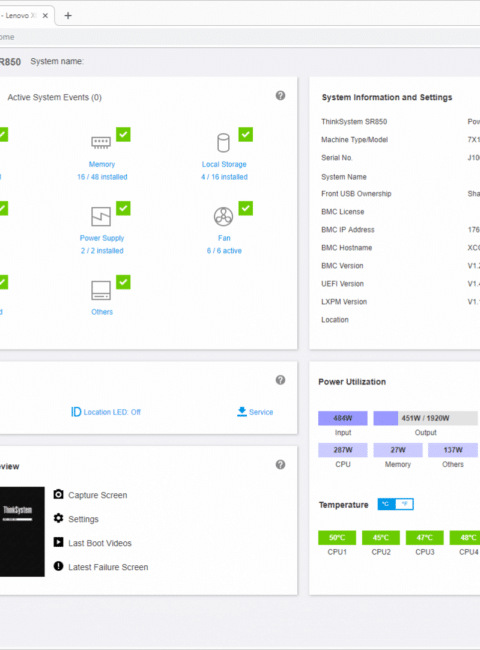The height and width of the screenshot is (650, 480).
Task: Click the Last Boot Videos play icon
Action: 58,542
